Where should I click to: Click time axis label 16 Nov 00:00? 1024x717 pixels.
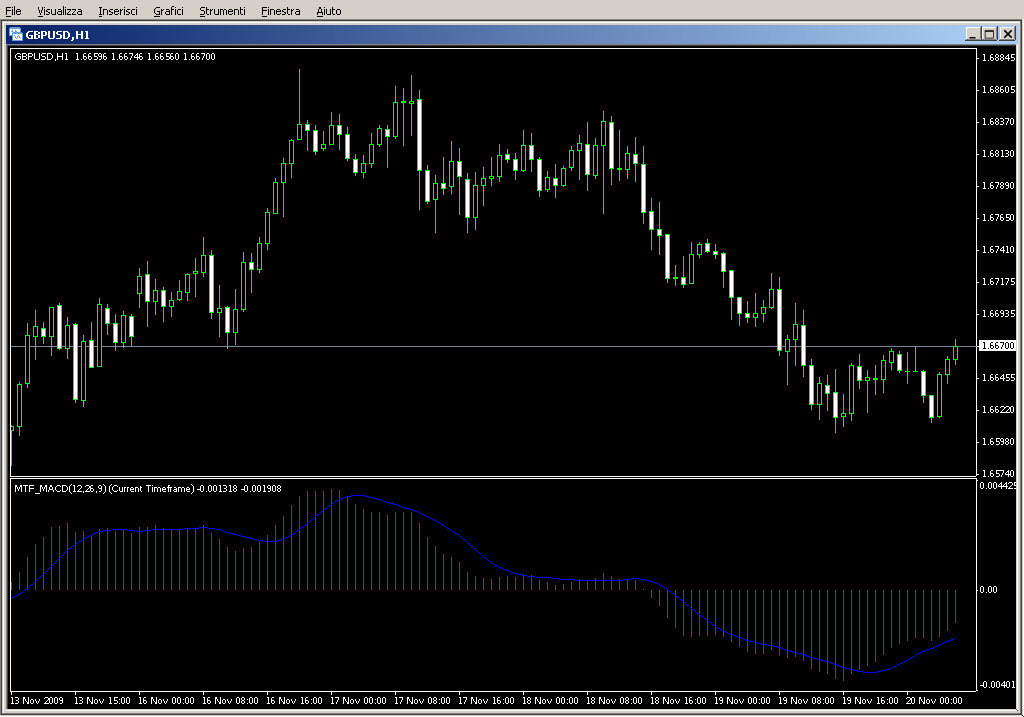166,701
